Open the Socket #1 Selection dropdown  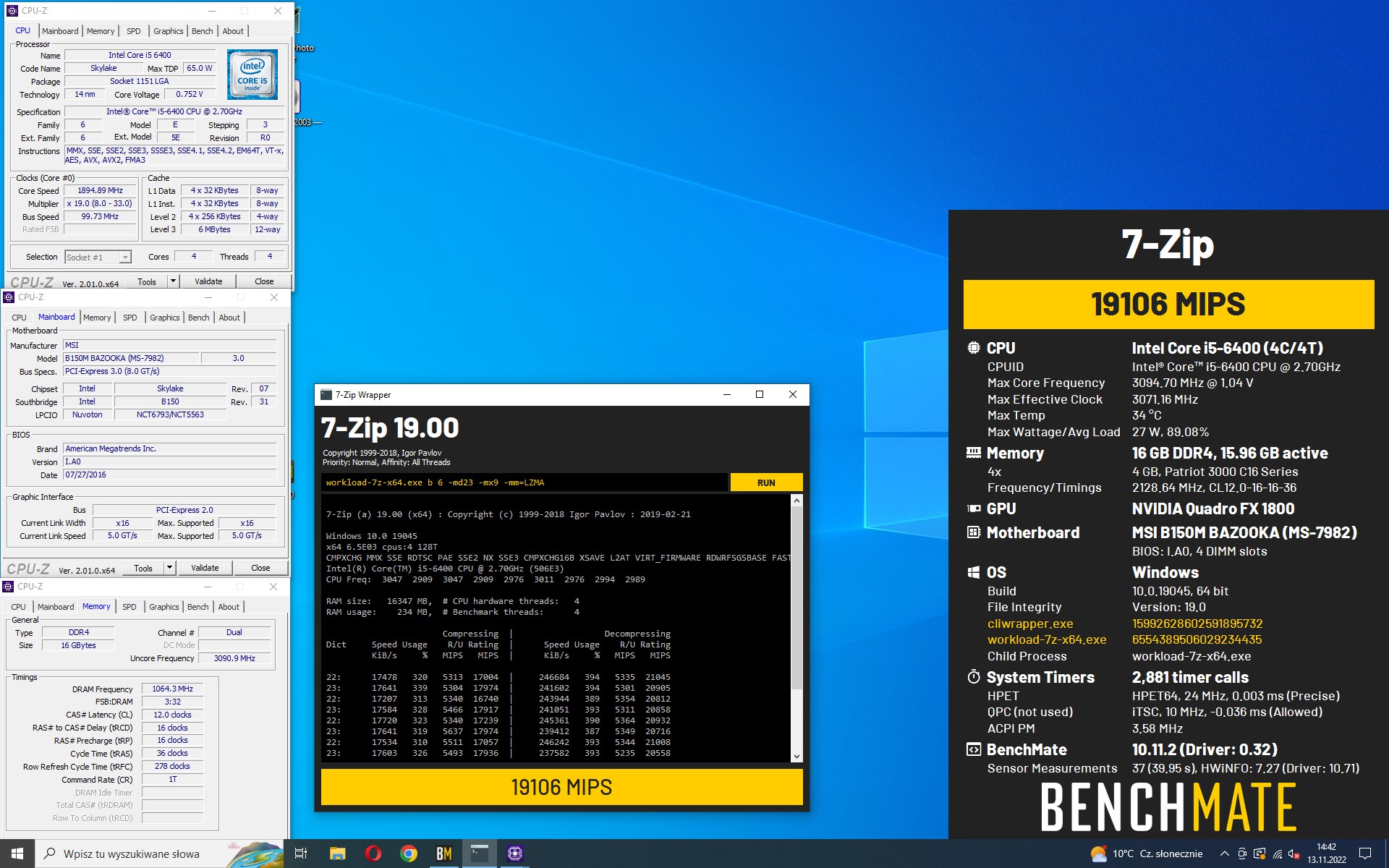coord(98,257)
